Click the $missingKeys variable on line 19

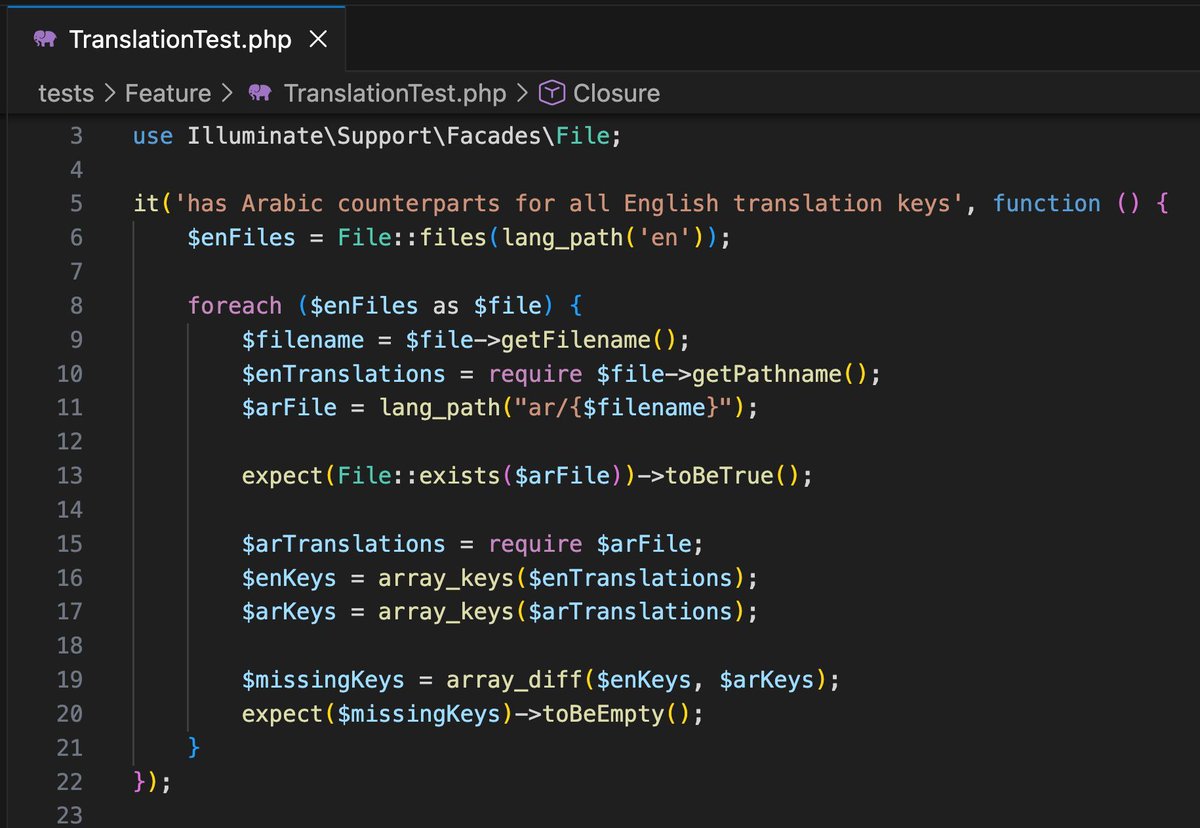pyautogui.click(x=323, y=680)
